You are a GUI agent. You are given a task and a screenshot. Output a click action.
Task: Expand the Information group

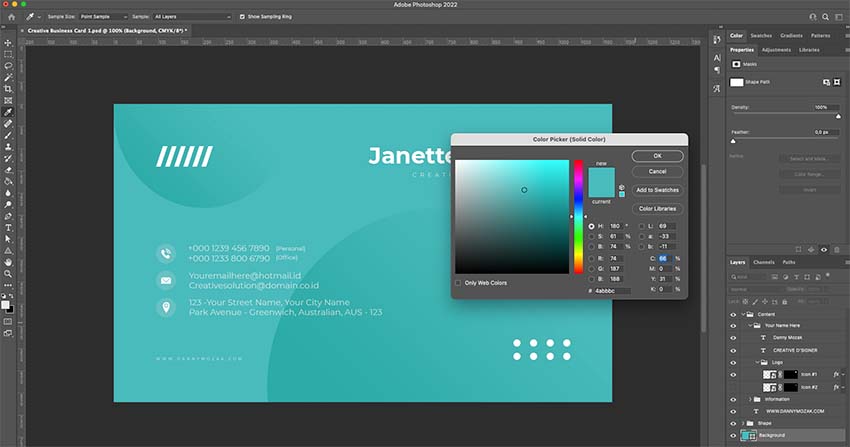click(750, 399)
